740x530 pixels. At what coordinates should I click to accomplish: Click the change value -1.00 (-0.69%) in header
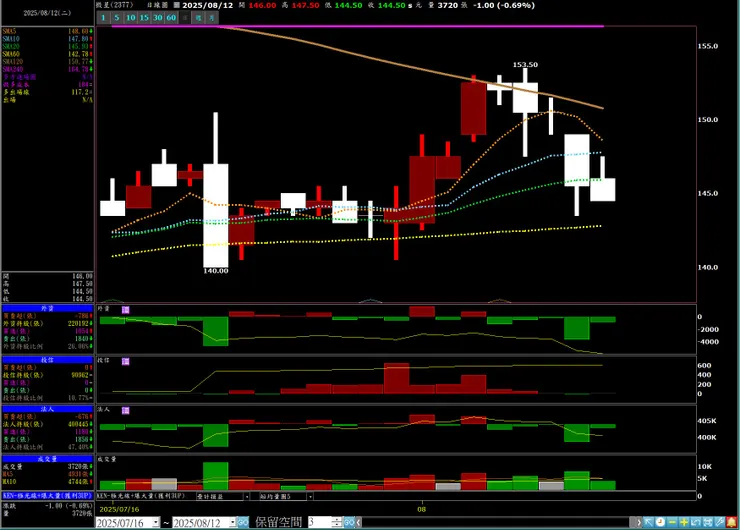coord(504,5)
